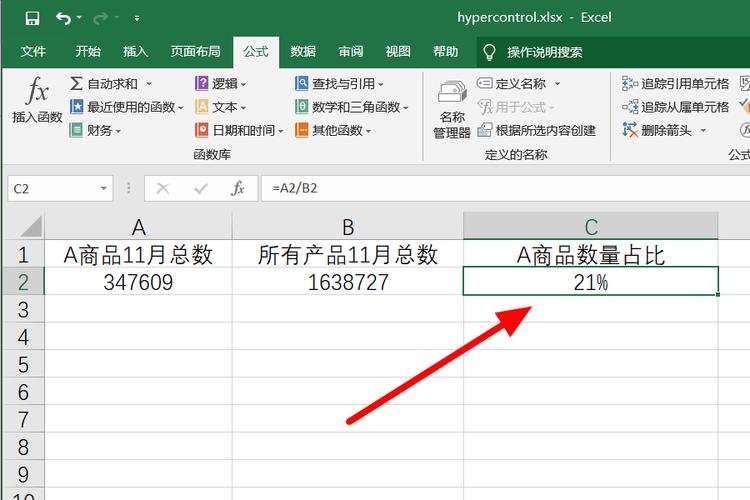Click 追踪引用单元格 button
The height and width of the screenshot is (500, 750).
(x=675, y=84)
